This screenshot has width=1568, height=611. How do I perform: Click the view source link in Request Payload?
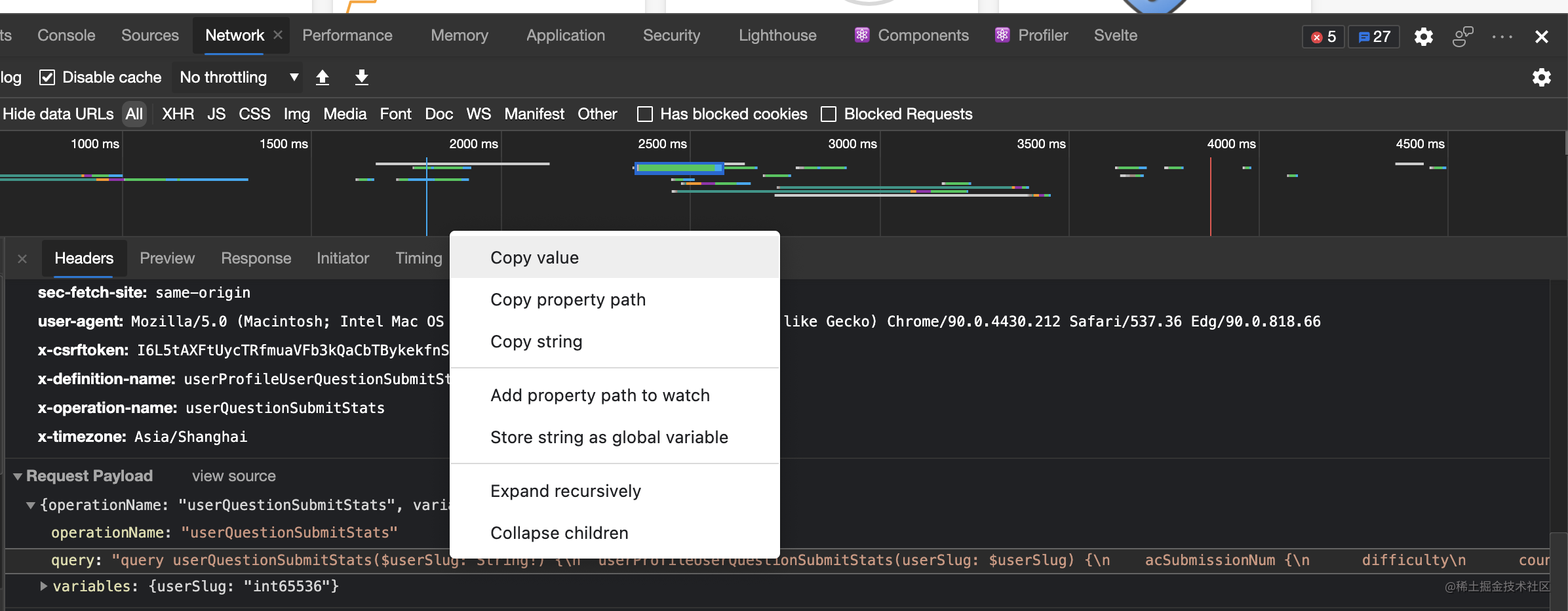233,475
